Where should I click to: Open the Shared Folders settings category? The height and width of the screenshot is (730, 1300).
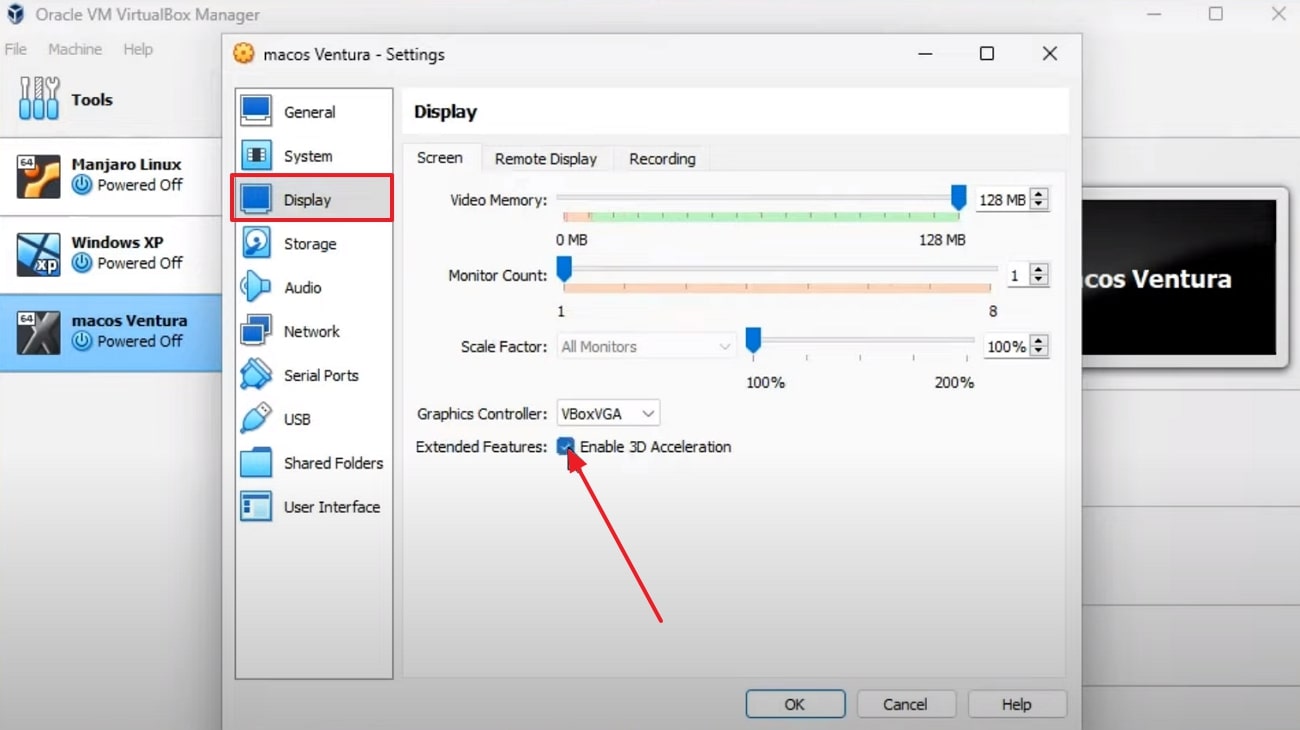point(313,463)
